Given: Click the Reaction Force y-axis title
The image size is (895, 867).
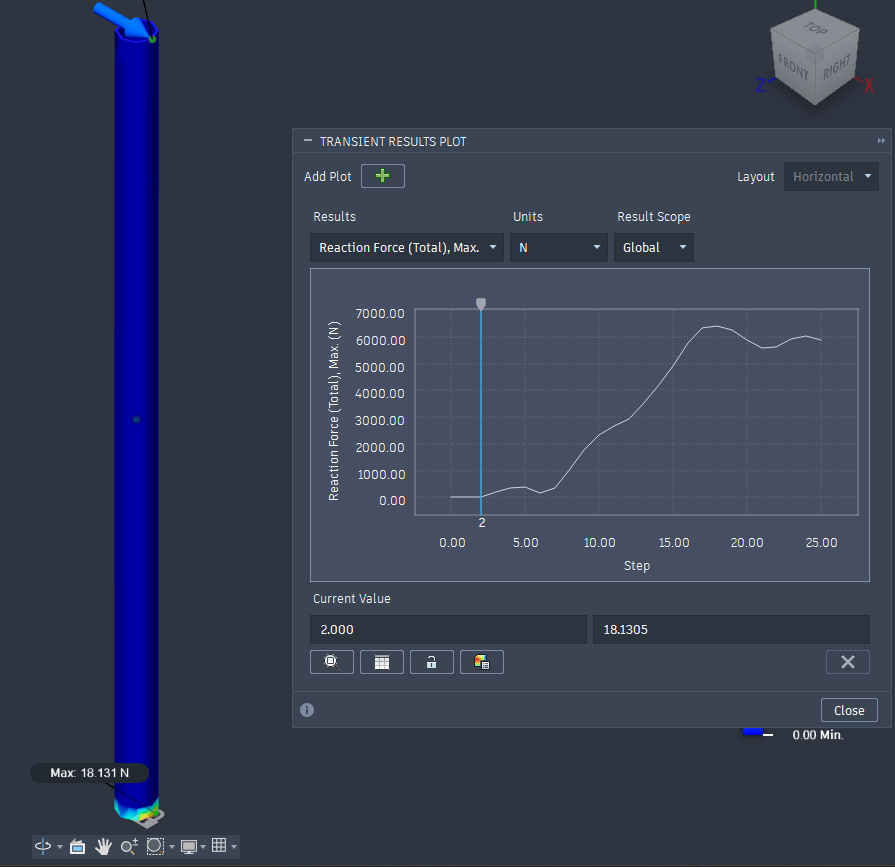Looking at the screenshot, I should click(x=334, y=411).
